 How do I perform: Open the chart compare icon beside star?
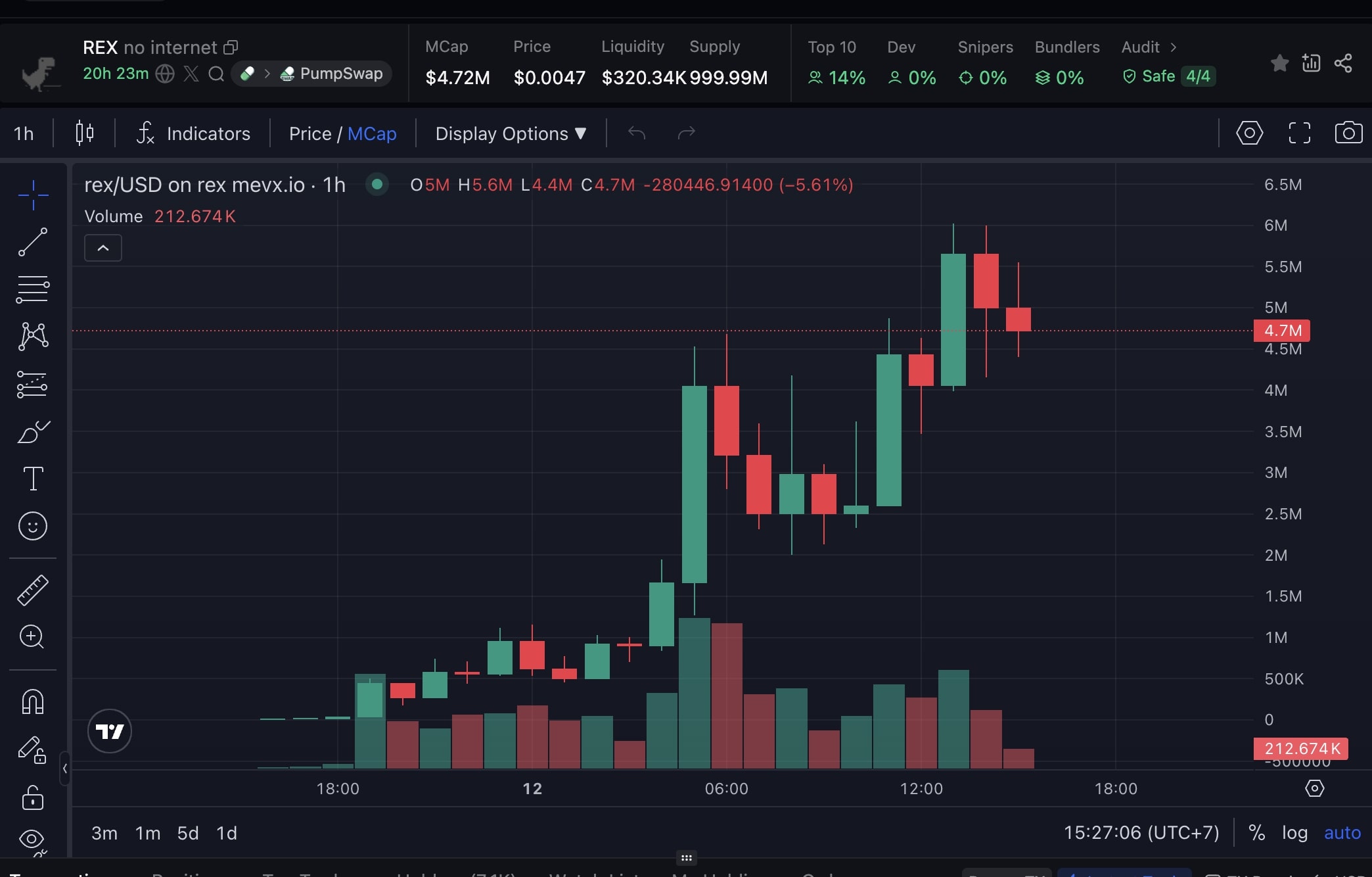(1311, 63)
